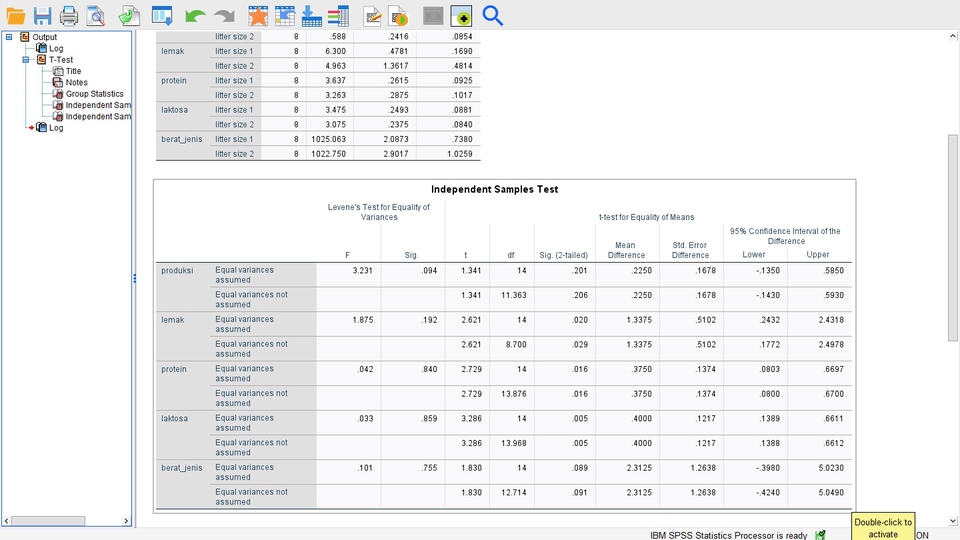
Task: Click the mean value 1025.063 in Group Statistics
Action: coord(329,139)
